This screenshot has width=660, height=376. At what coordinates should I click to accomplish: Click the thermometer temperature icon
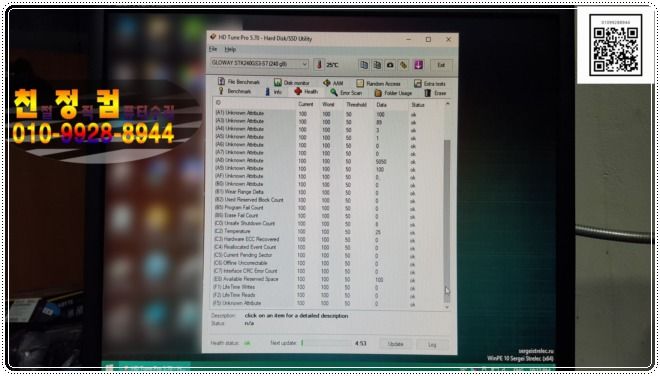pos(319,64)
